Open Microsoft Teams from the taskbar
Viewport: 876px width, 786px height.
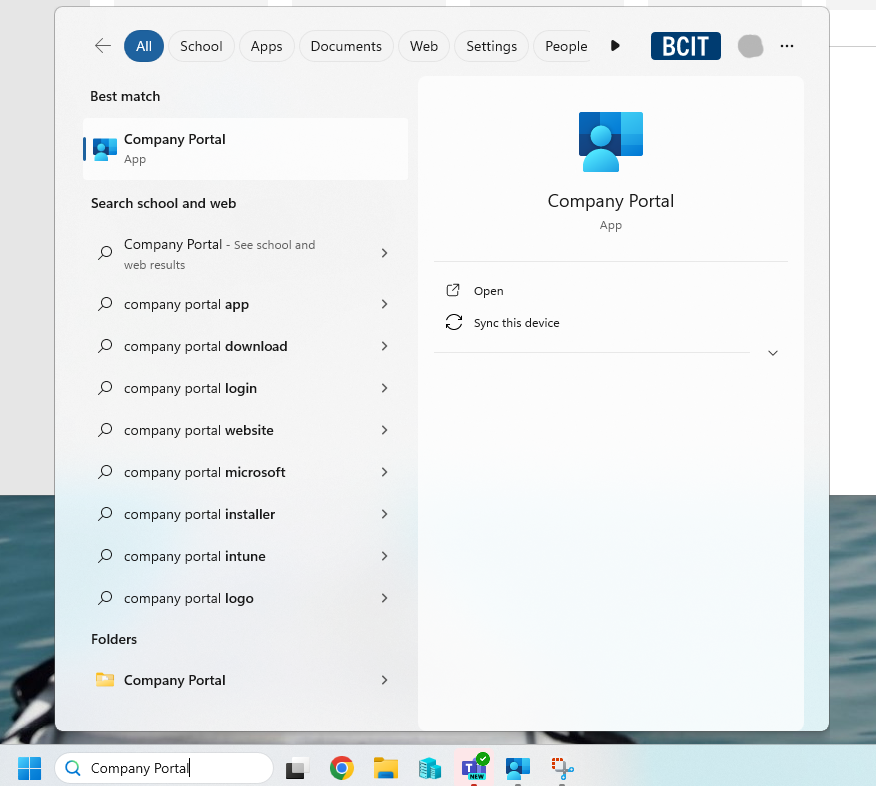point(473,768)
